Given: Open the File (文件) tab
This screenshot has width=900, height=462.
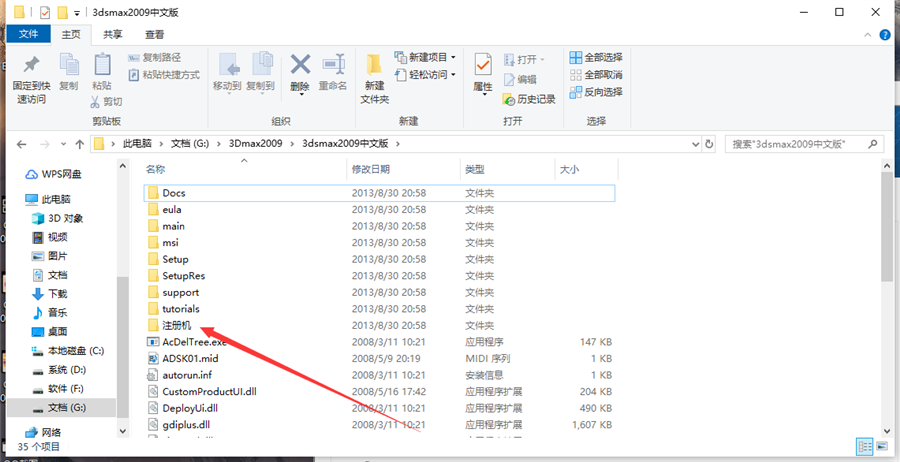Looking at the screenshot, I should pos(28,34).
